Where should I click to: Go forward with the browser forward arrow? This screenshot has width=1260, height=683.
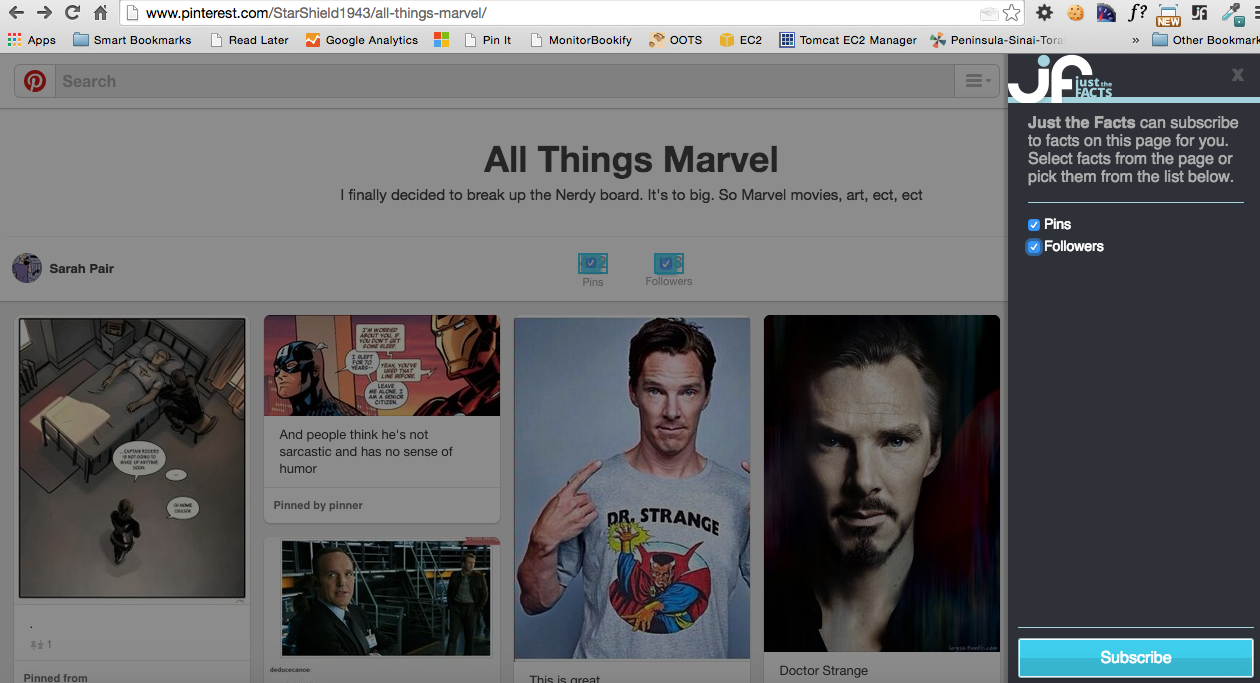click(44, 13)
